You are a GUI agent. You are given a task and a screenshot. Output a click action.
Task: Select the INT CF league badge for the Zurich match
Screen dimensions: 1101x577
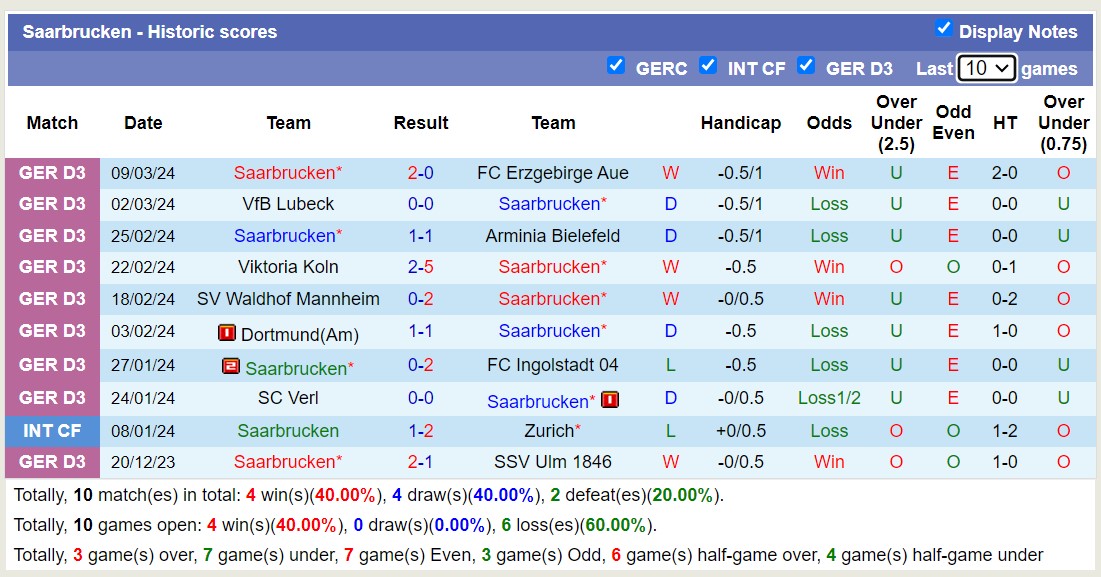[52, 430]
